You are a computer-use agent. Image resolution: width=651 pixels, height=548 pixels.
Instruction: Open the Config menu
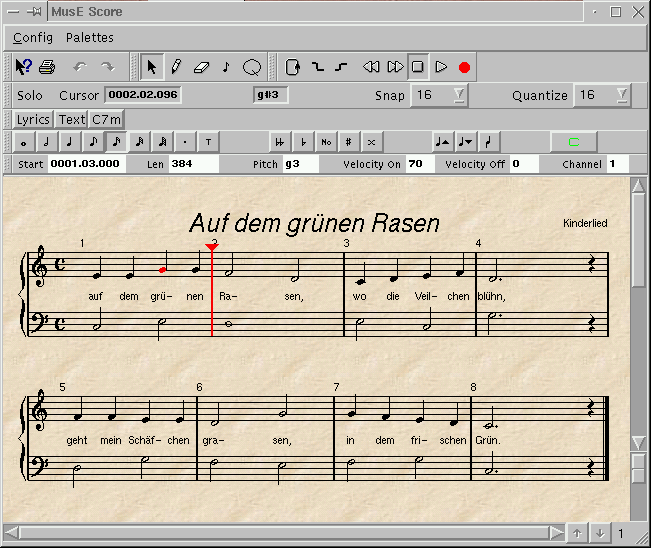click(x=33, y=38)
